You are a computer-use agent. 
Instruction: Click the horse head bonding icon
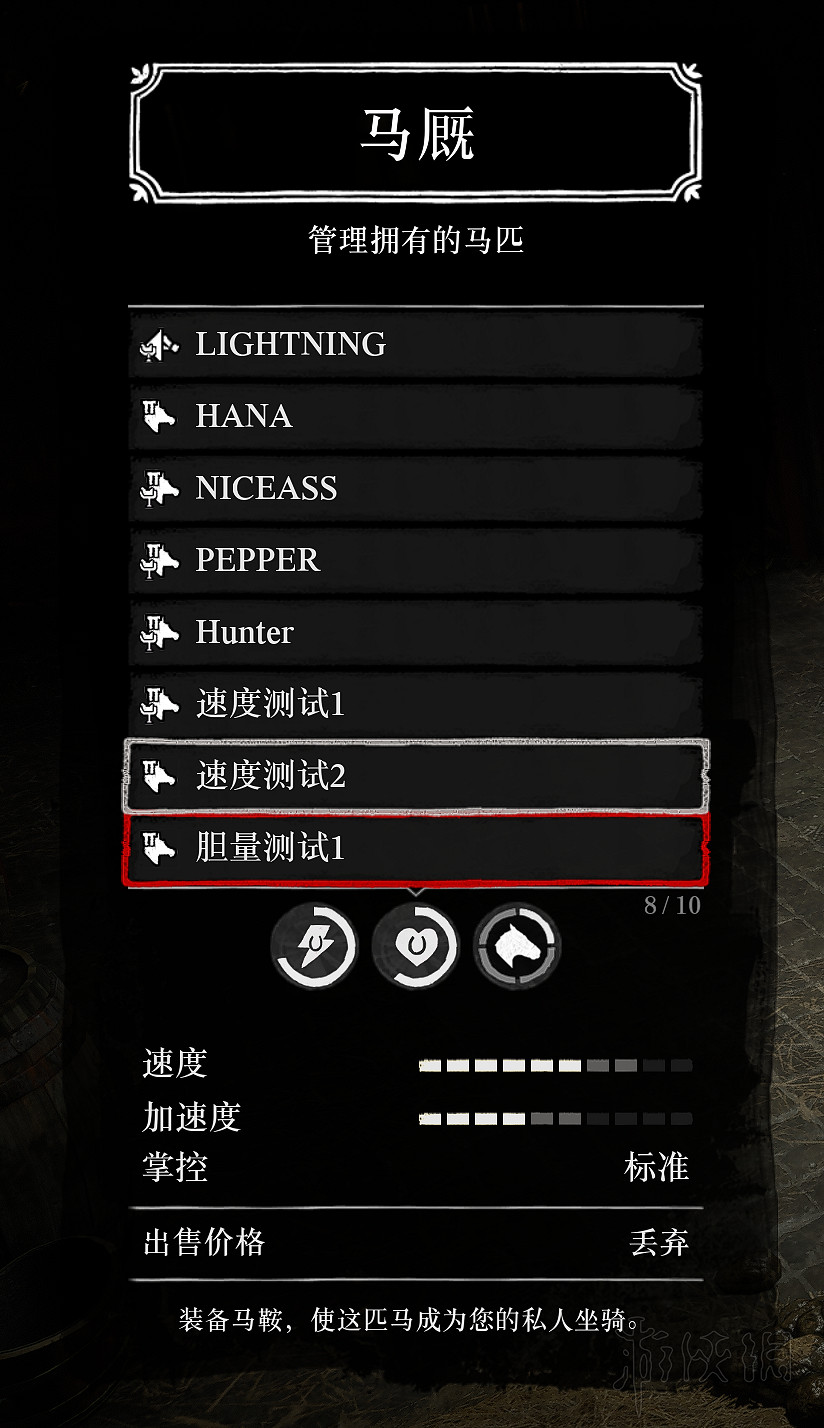pos(517,945)
